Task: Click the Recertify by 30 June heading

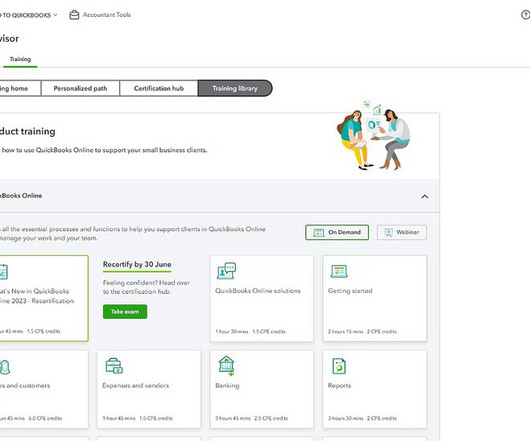Action: [137, 264]
